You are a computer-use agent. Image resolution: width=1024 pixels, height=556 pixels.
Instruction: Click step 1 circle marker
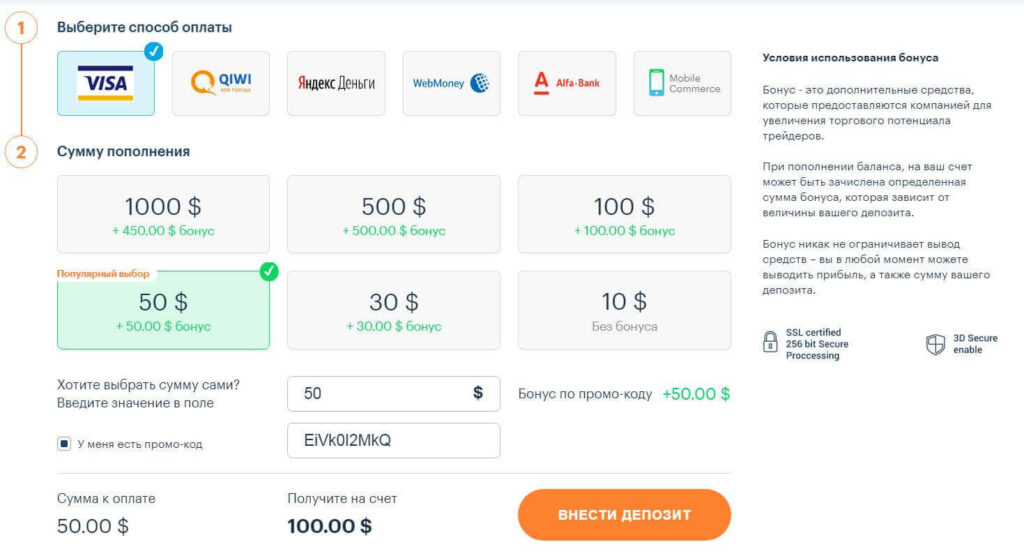pyautogui.click(x=21, y=28)
